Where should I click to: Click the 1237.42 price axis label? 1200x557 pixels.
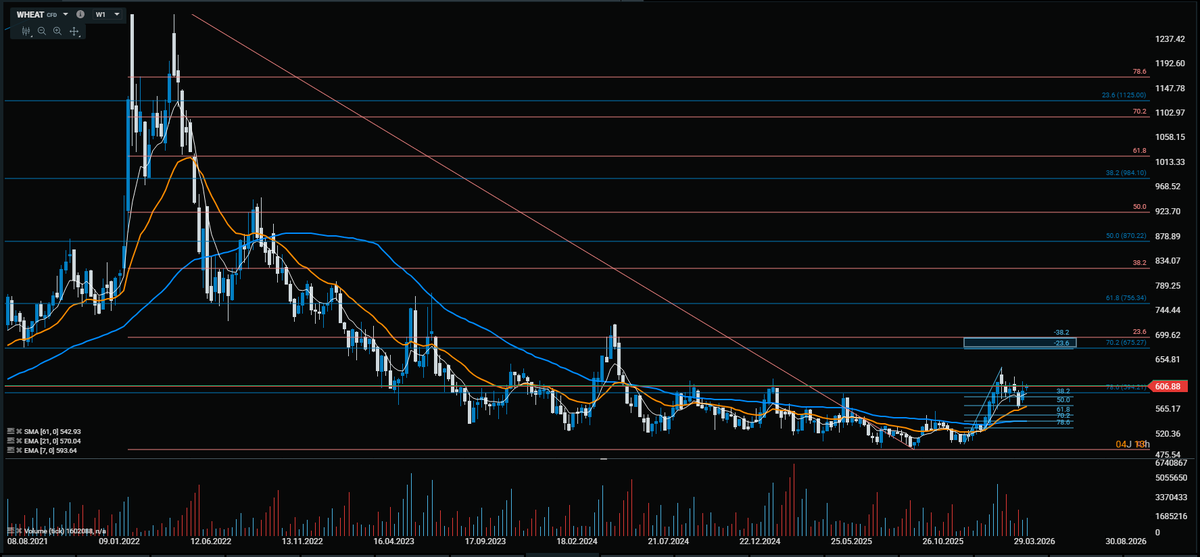pyautogui.click(x=1170, y=40)
